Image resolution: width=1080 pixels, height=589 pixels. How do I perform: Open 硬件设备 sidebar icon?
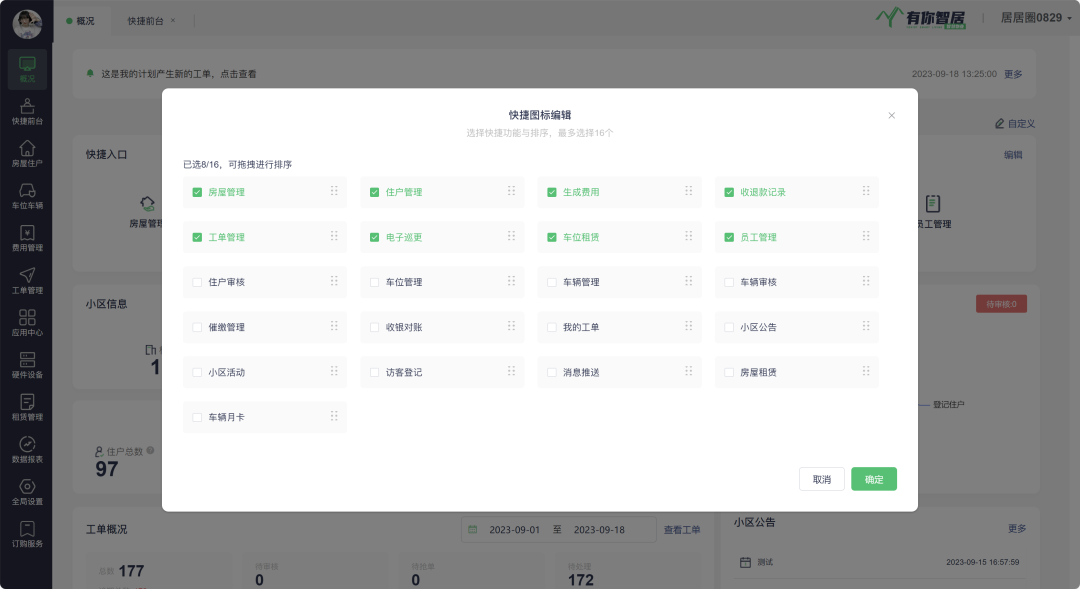[x=27, y=365]
